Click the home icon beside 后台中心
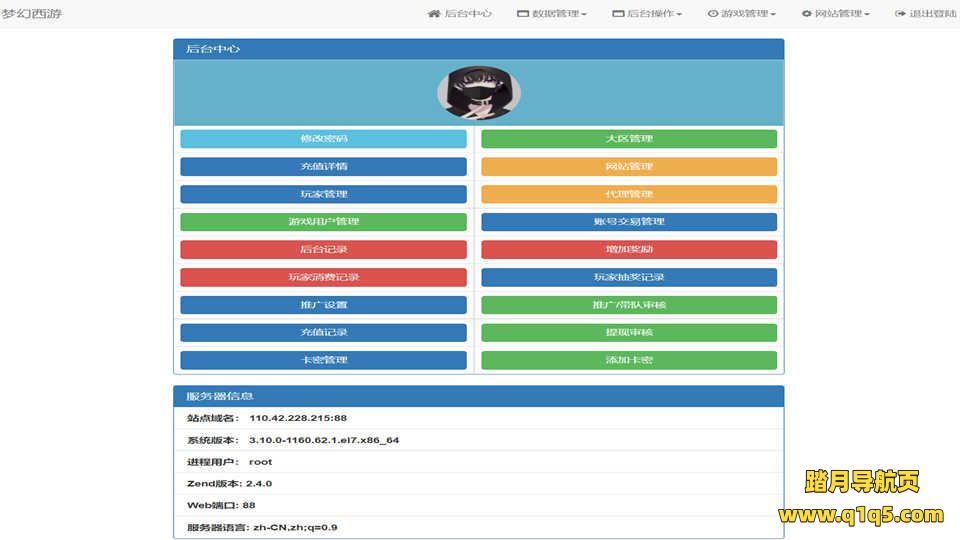960x540 pixels. [433, 14]
